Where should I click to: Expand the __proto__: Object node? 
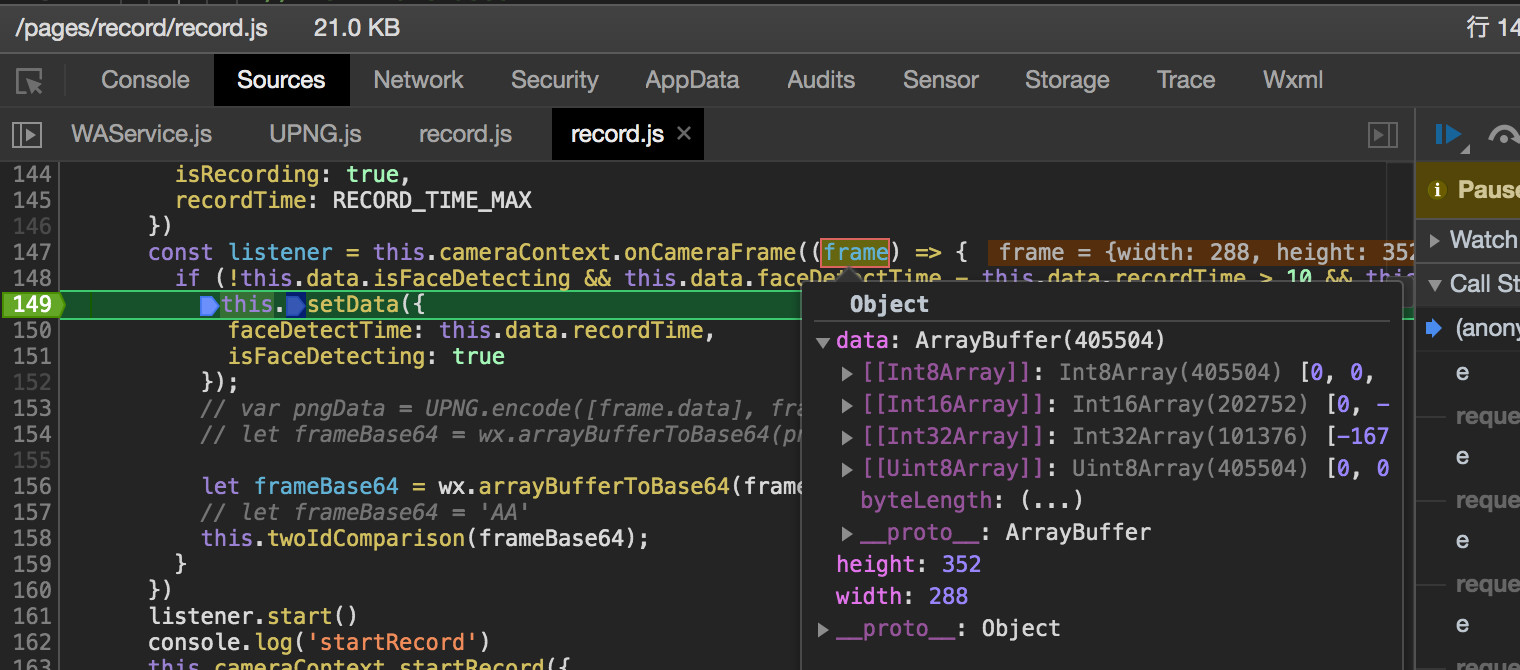(823, 629)
